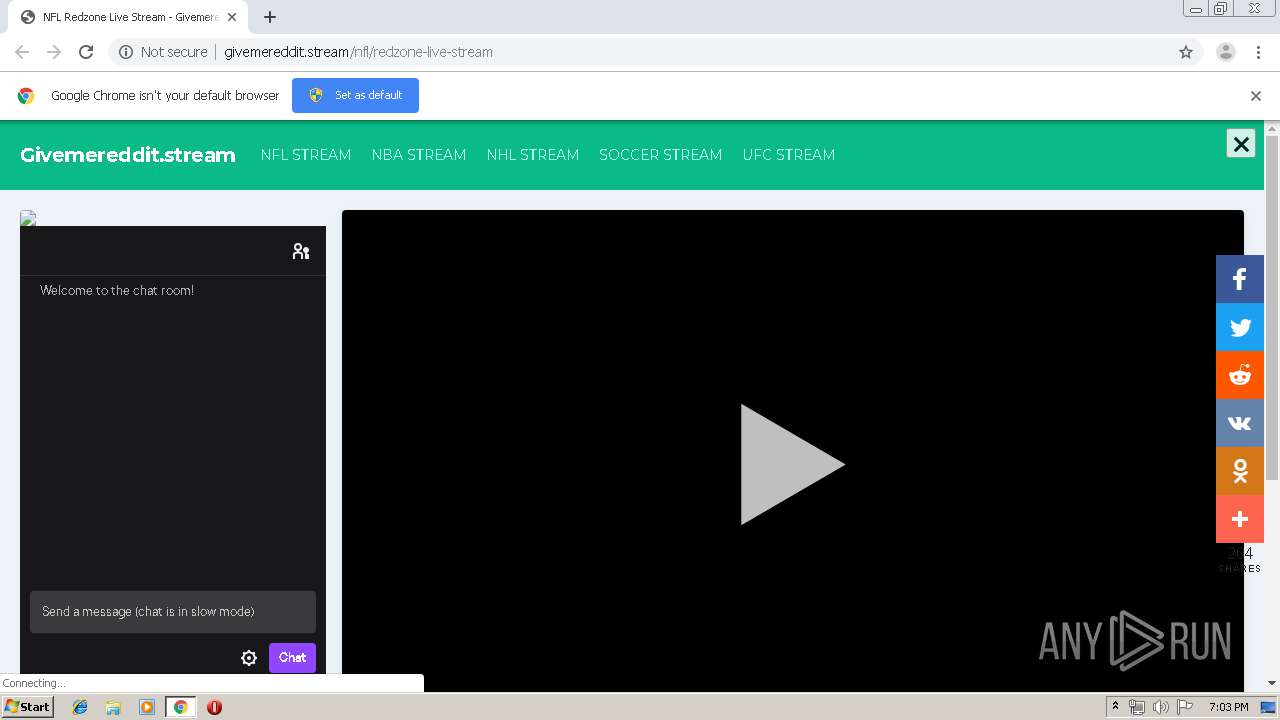
Task: Click Set as default button
Action: coord(355,96)
